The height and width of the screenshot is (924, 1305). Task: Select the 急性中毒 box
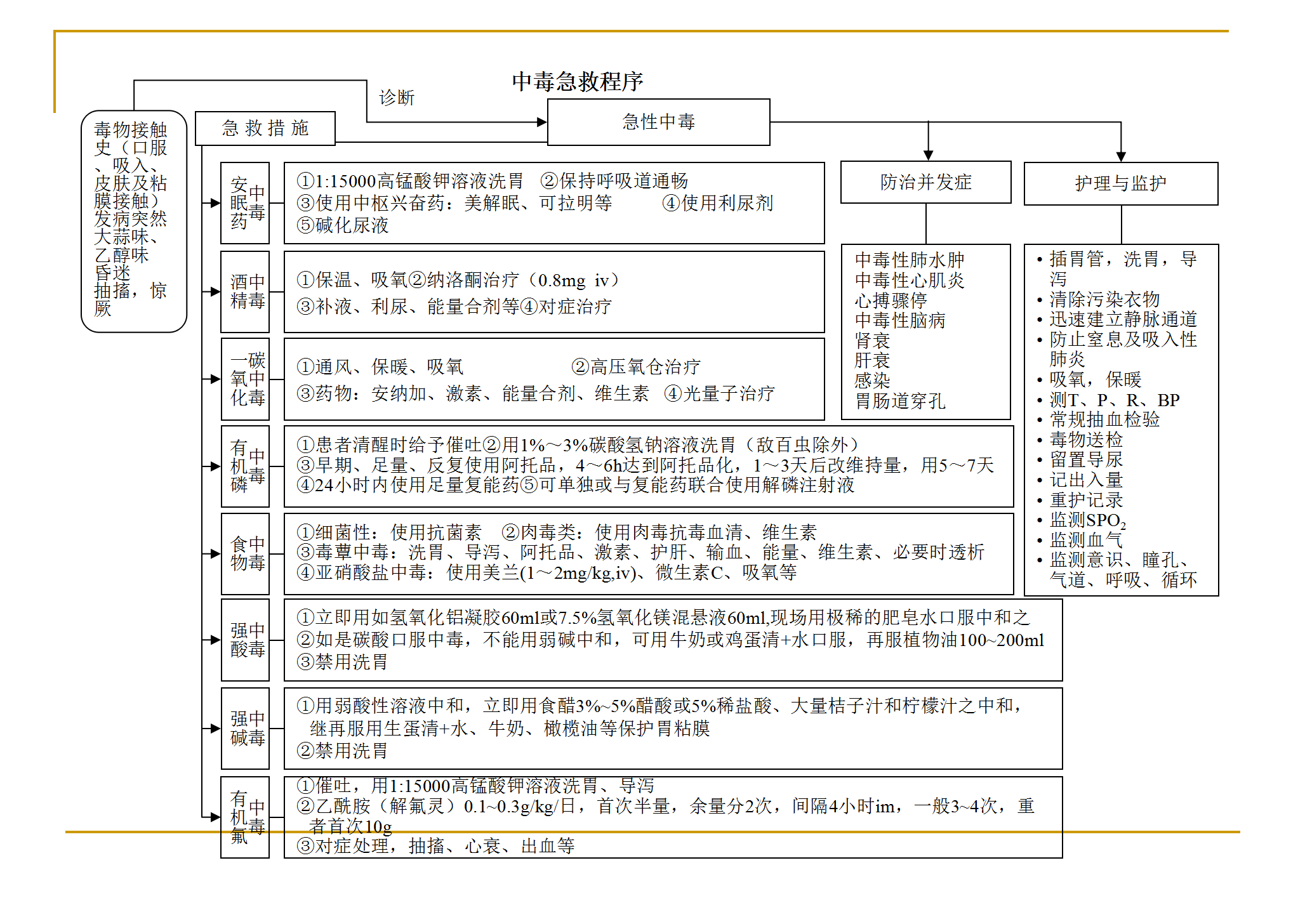[x=659, y=122]
